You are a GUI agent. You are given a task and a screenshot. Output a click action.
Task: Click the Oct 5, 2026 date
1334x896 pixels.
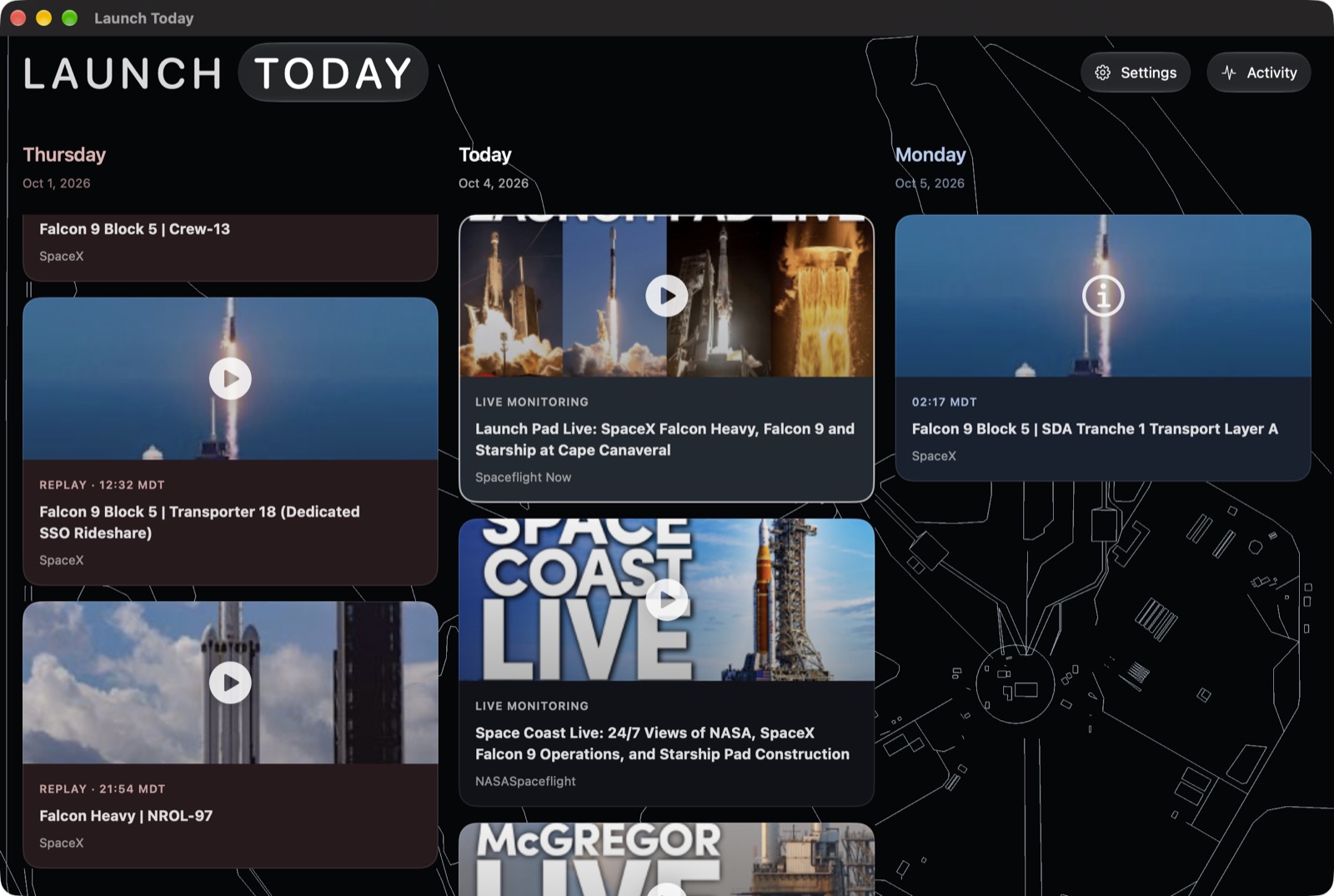pos(930,183)
